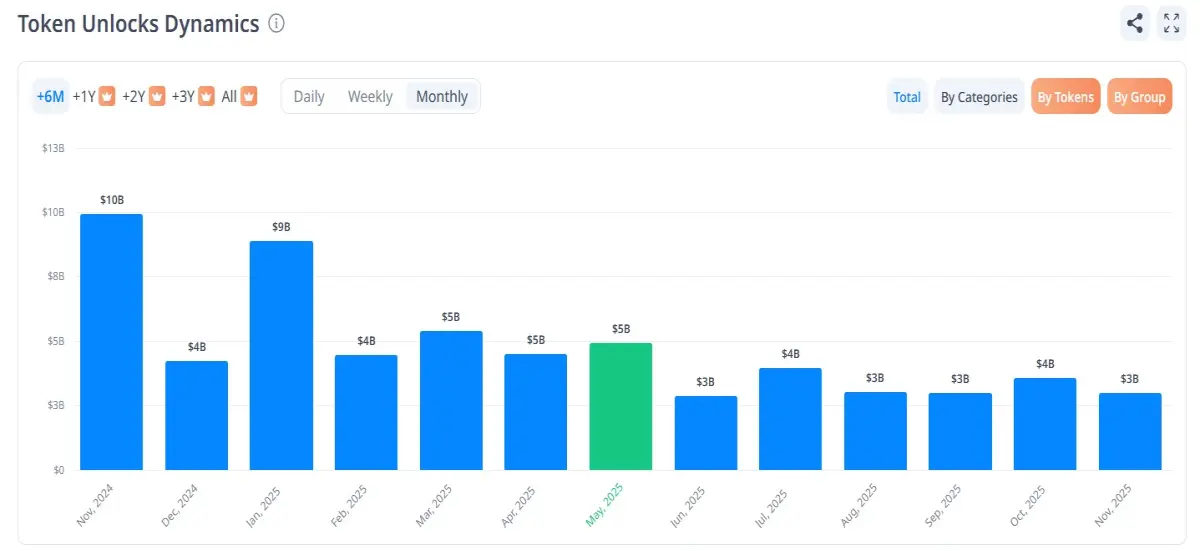Click the Jul 2025 $4B bar

[790, 419]
